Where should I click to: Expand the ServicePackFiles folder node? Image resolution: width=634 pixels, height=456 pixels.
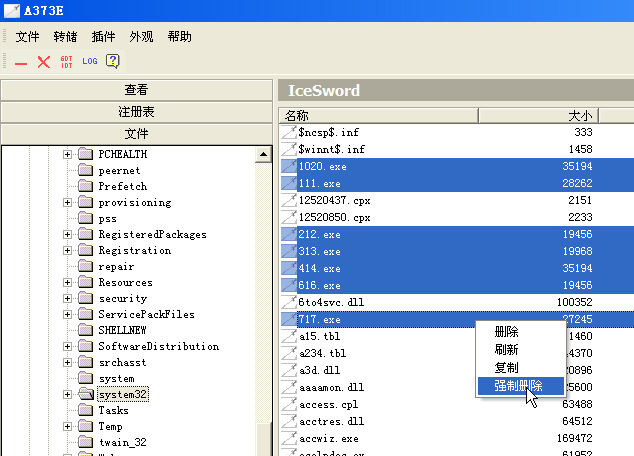pos(68,315)
